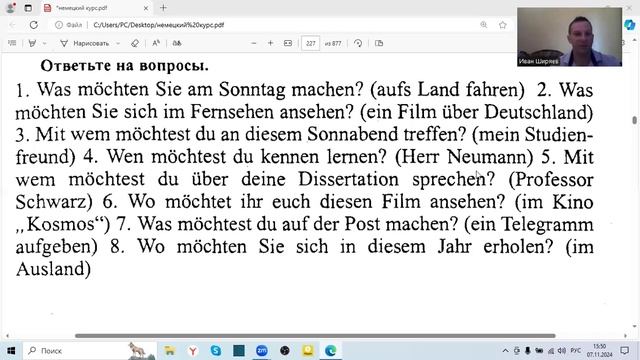Fit the PDF page to width

[x=288, y=43]
